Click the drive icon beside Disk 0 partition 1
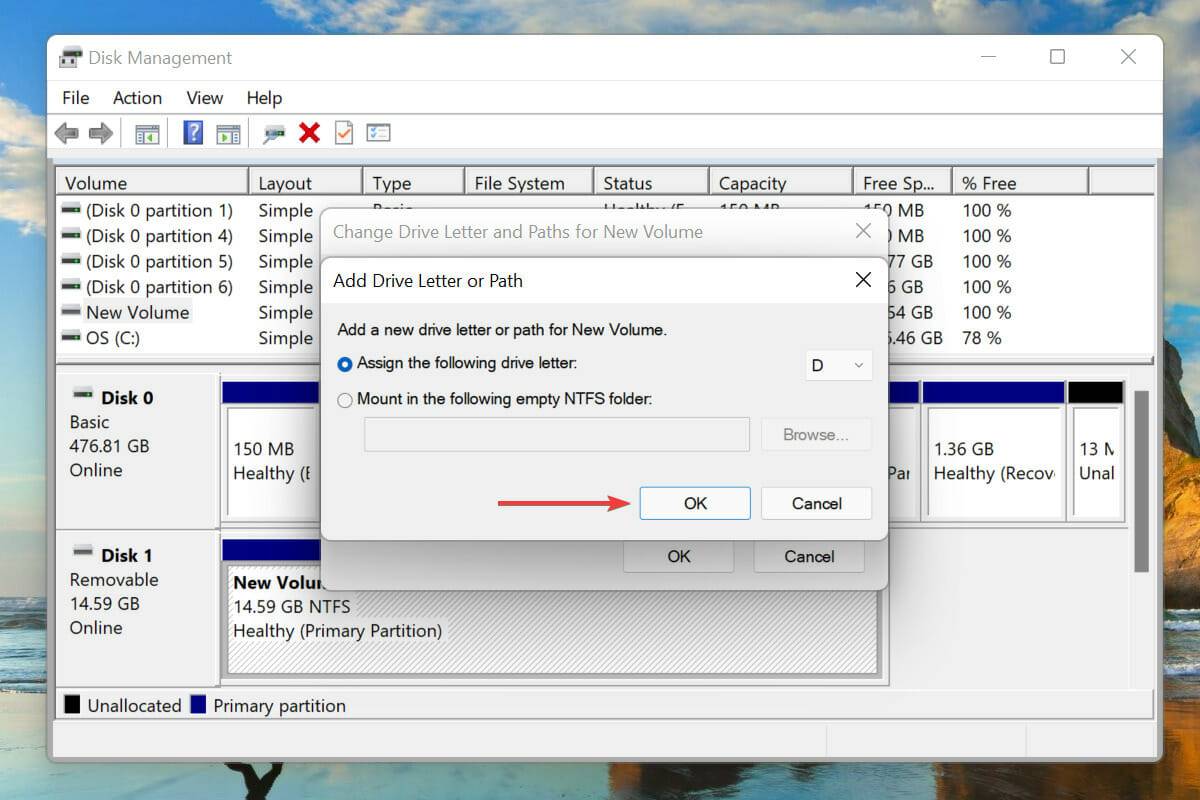Viewport: 1200px width, 800px height. (71, 210)
